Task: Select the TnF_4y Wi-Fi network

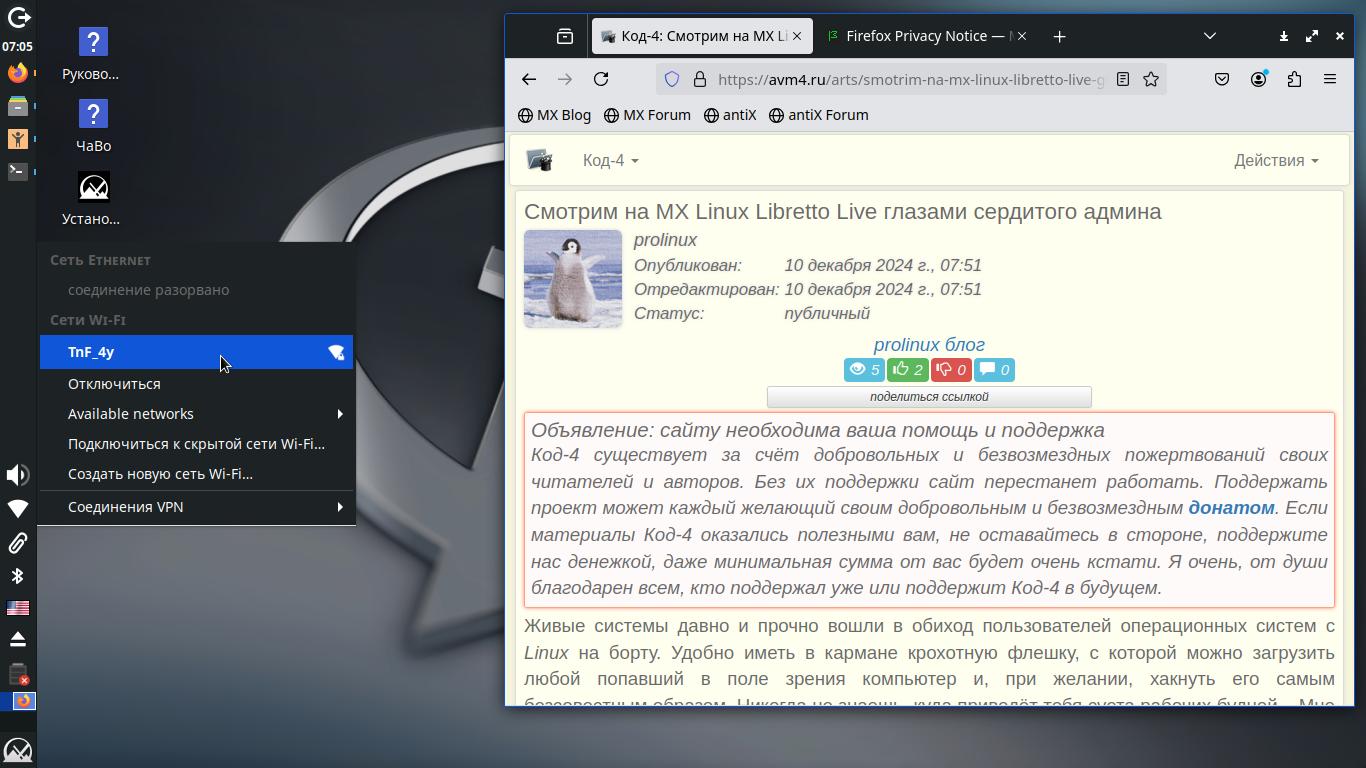Action: click(196, 352)
